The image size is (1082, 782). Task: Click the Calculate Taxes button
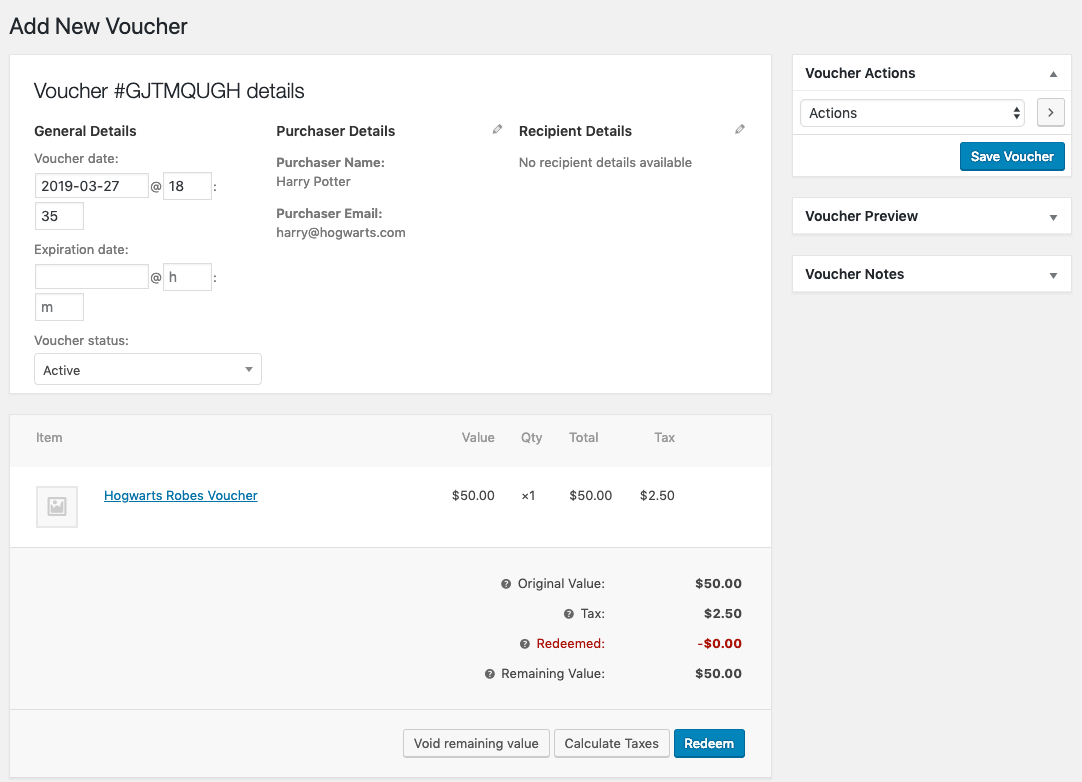point(611,743)
